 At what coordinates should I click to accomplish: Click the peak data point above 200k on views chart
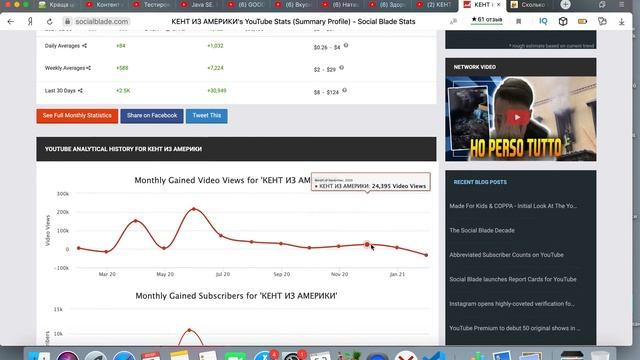pos(194,209)
